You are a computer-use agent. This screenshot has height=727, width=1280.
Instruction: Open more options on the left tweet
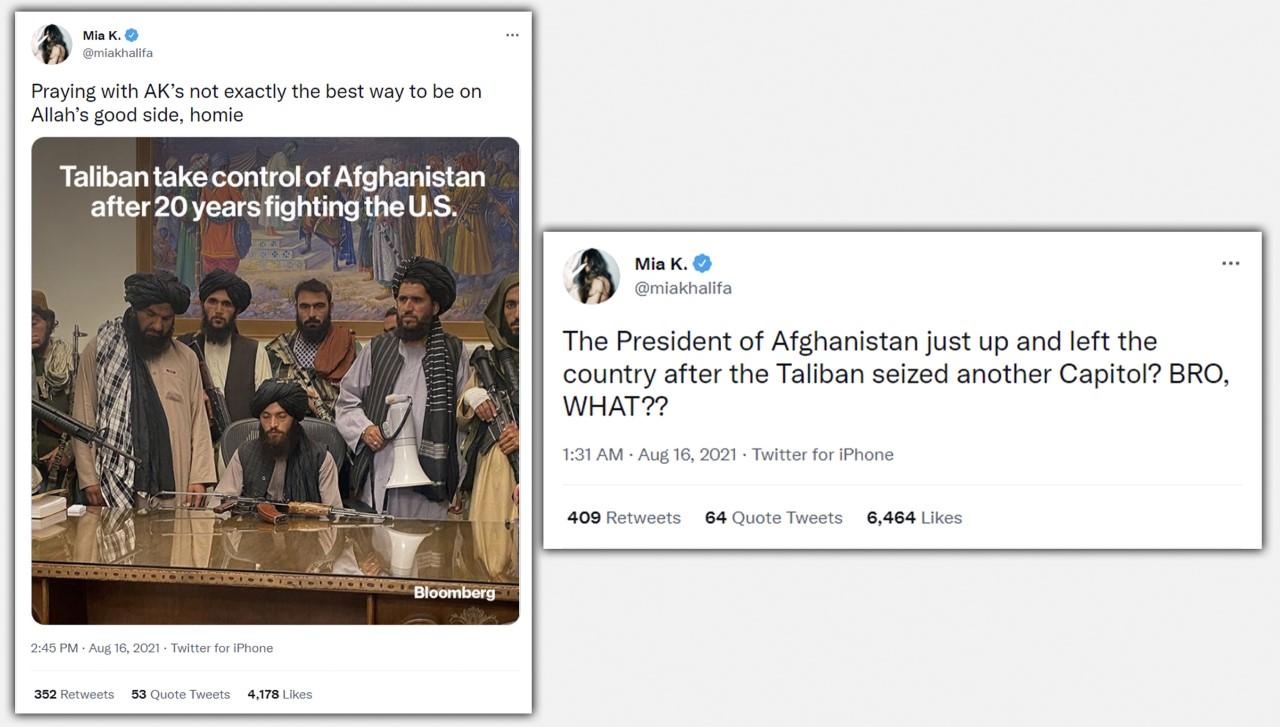[512, 35]
